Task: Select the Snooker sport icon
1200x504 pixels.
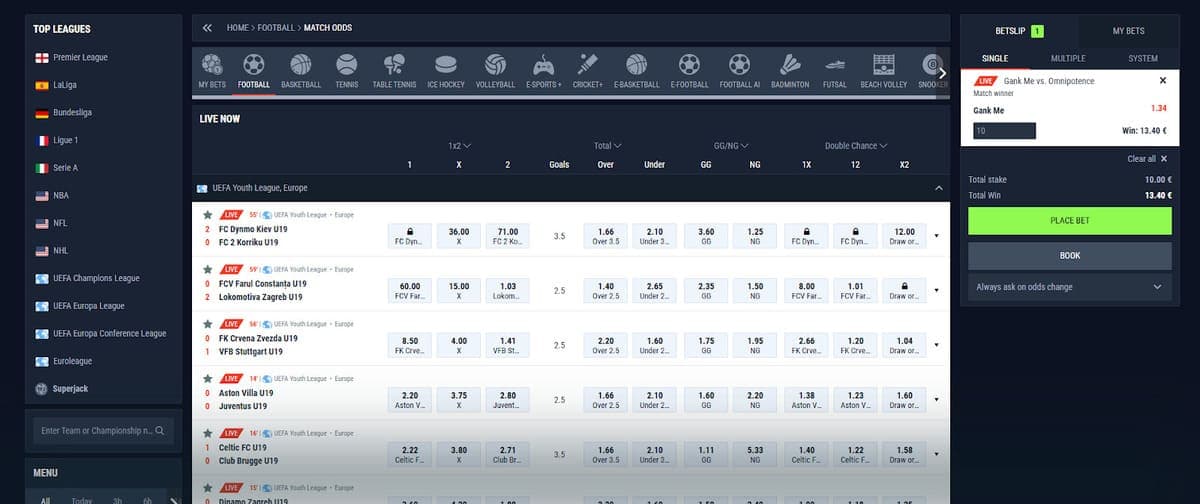Action: tap(931, 66)
